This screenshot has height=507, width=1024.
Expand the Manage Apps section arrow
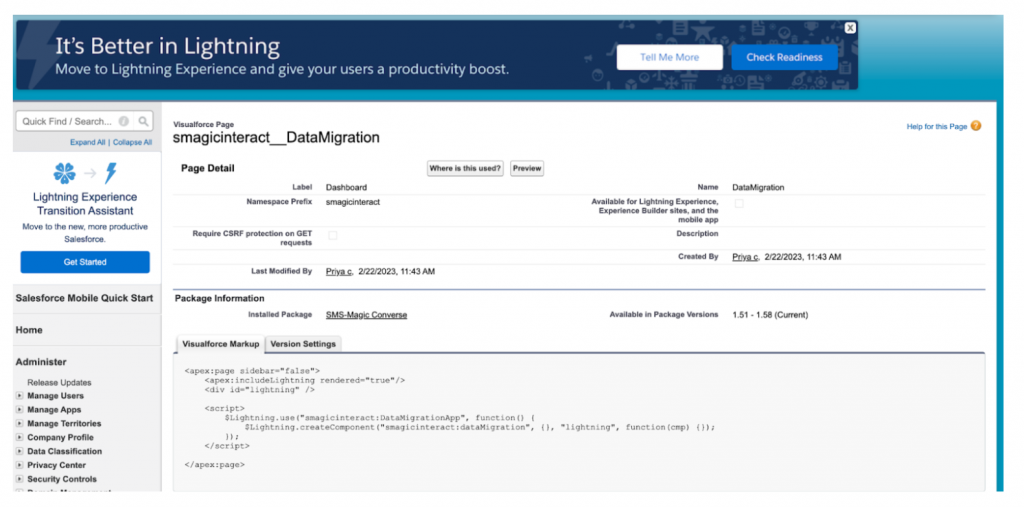coord(19,410)
